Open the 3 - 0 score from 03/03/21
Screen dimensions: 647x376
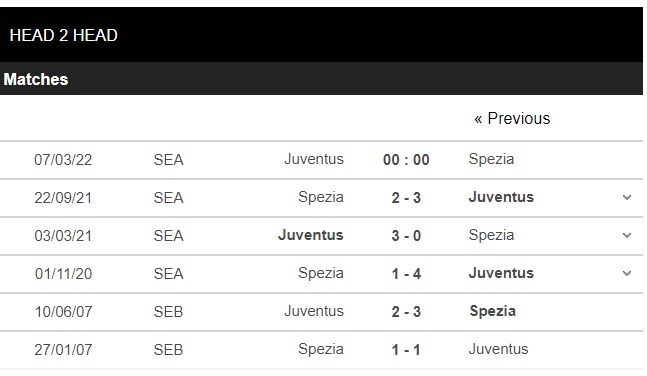coord(406,236)
